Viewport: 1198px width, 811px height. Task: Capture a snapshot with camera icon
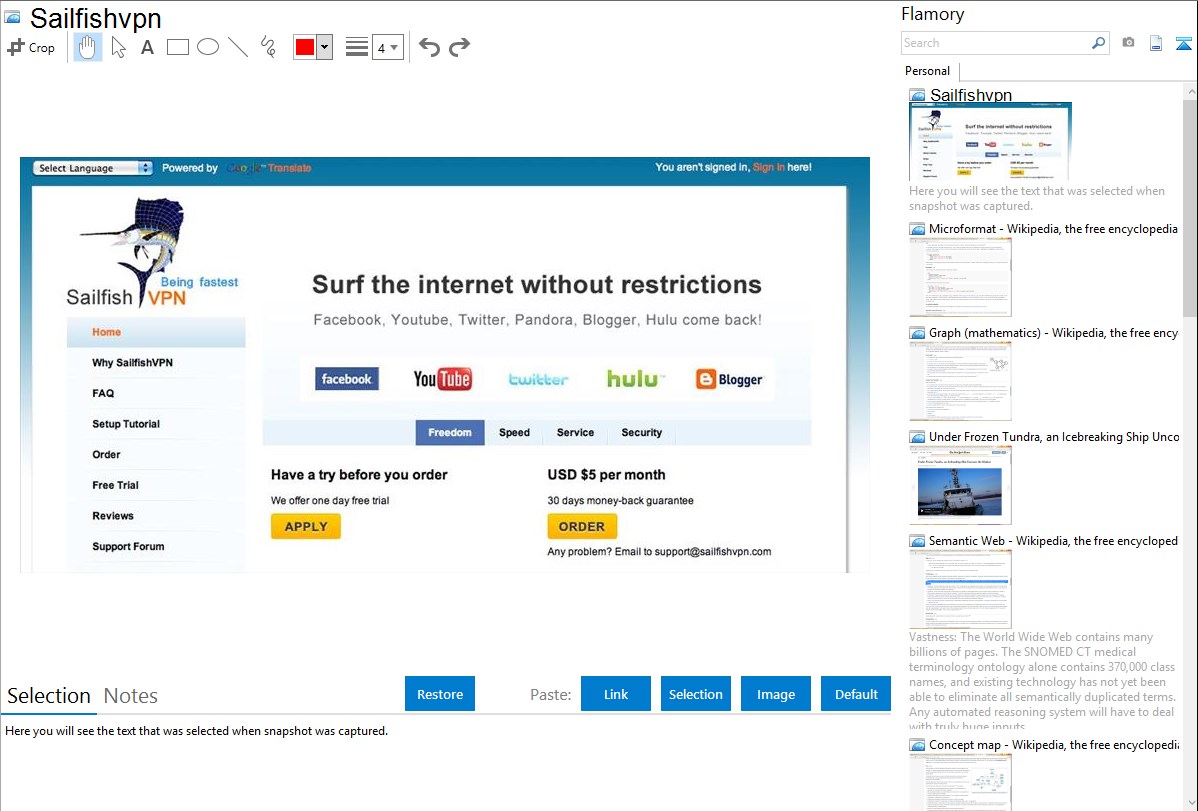pyautogui.click(x=1128, y=43)
